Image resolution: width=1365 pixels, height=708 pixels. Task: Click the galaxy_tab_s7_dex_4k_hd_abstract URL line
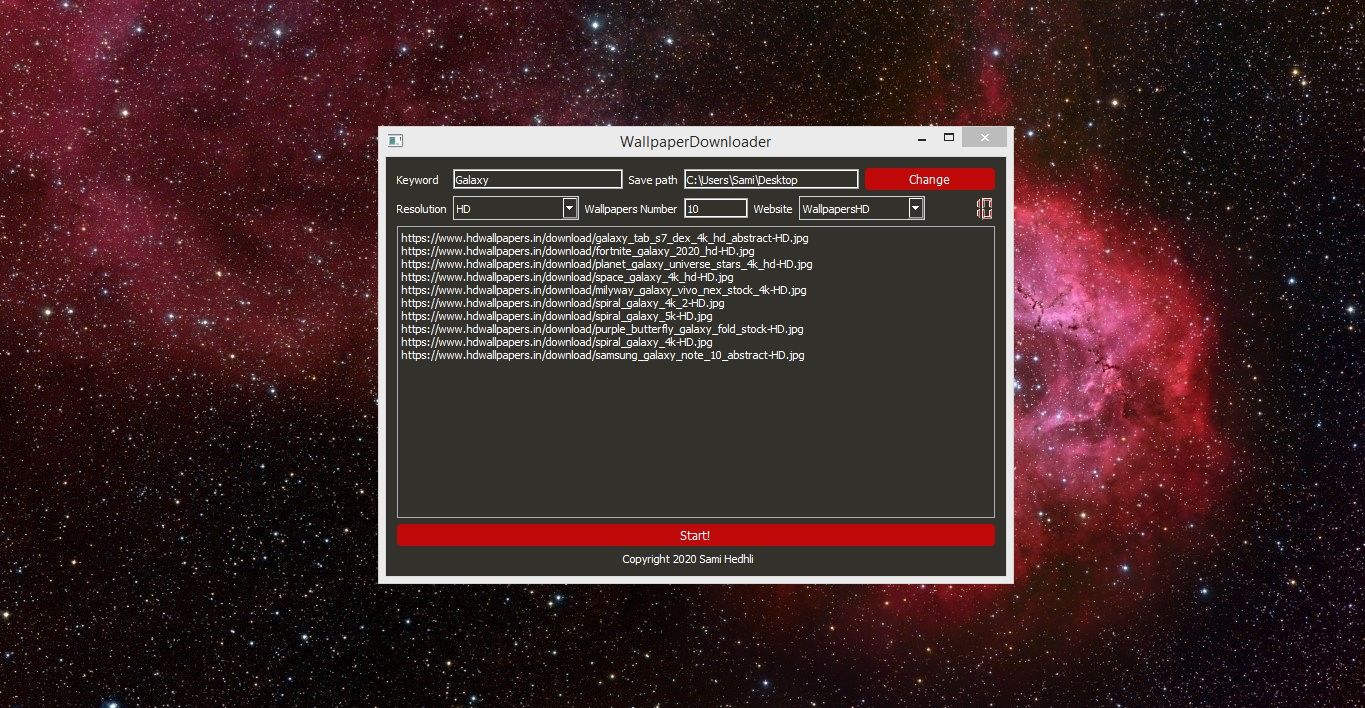coord(604,239)
